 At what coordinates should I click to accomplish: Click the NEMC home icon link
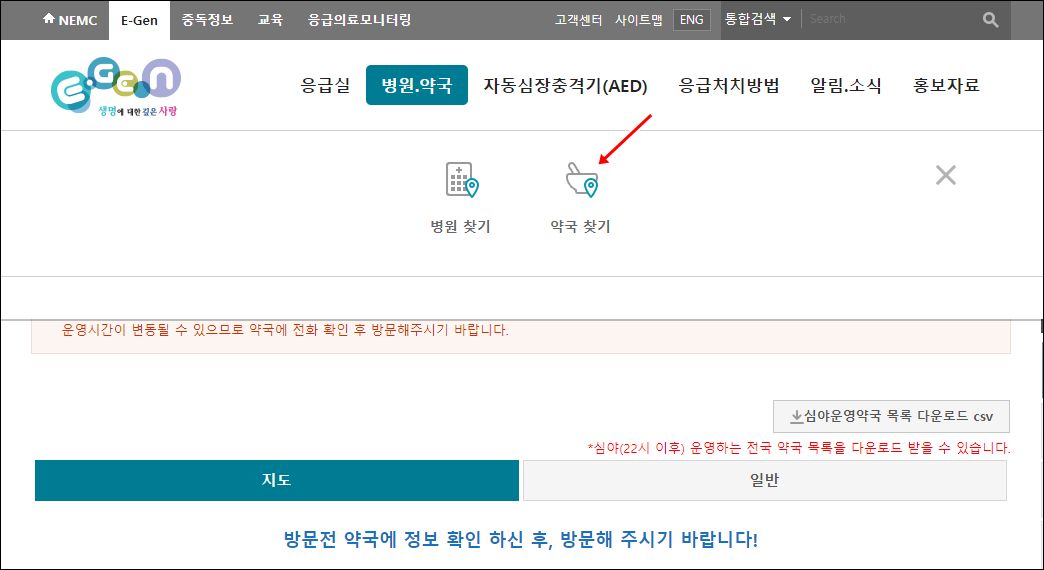coord(70,20)
